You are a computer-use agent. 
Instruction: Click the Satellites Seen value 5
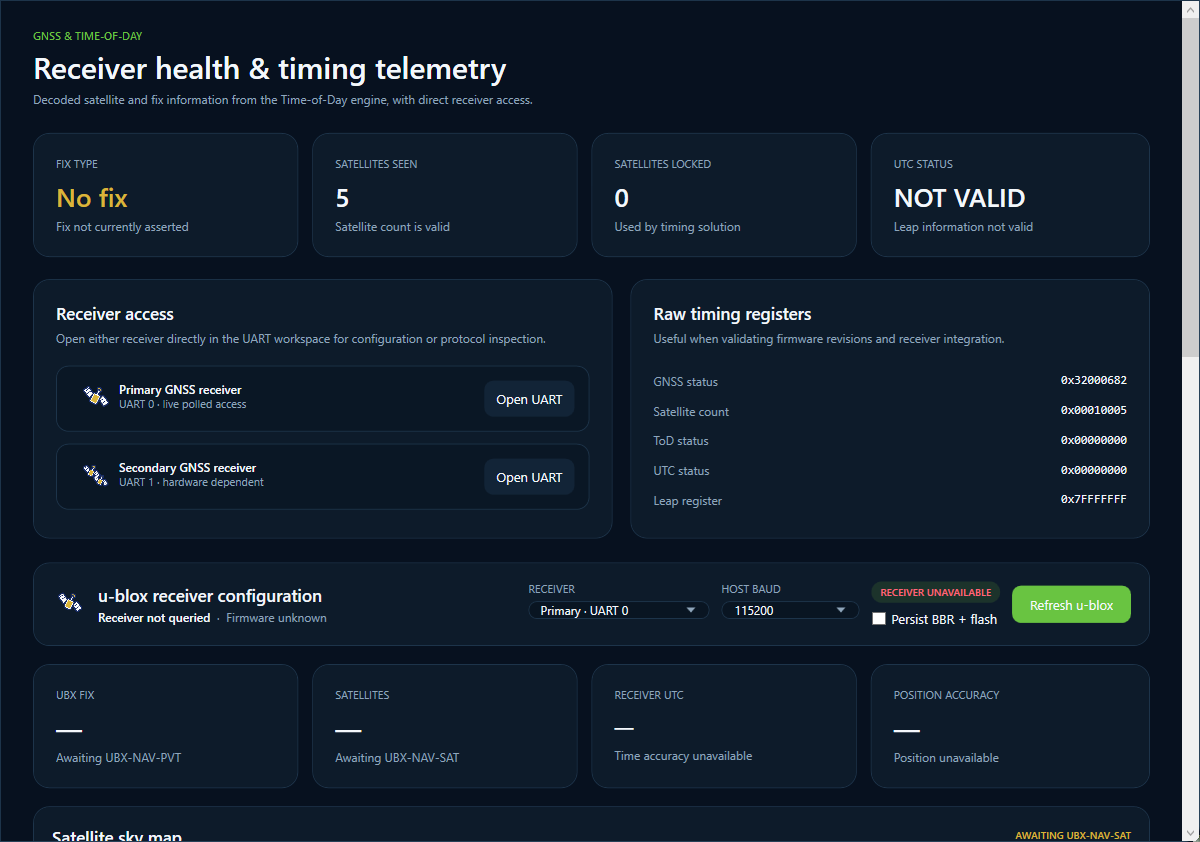click(x=342, y=198)
